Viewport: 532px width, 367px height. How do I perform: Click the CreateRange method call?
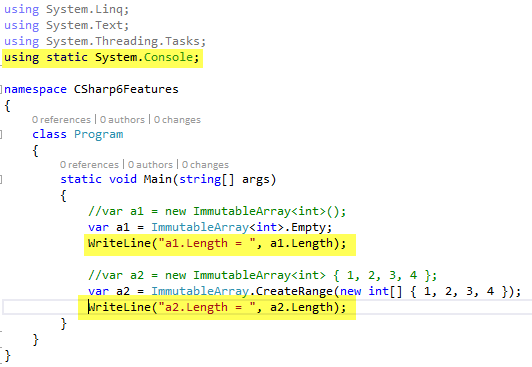point(294,291)
